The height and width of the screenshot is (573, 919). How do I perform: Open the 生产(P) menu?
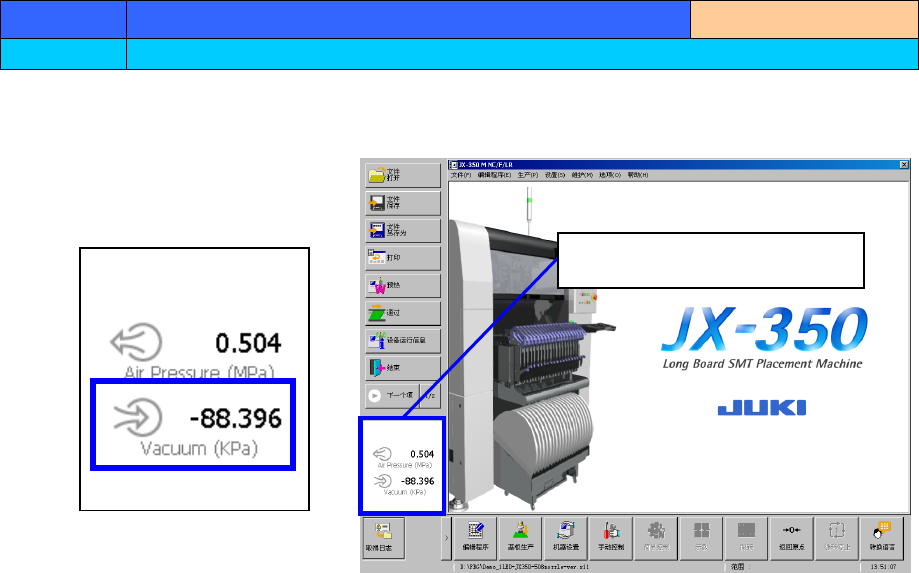pos(527,175)
